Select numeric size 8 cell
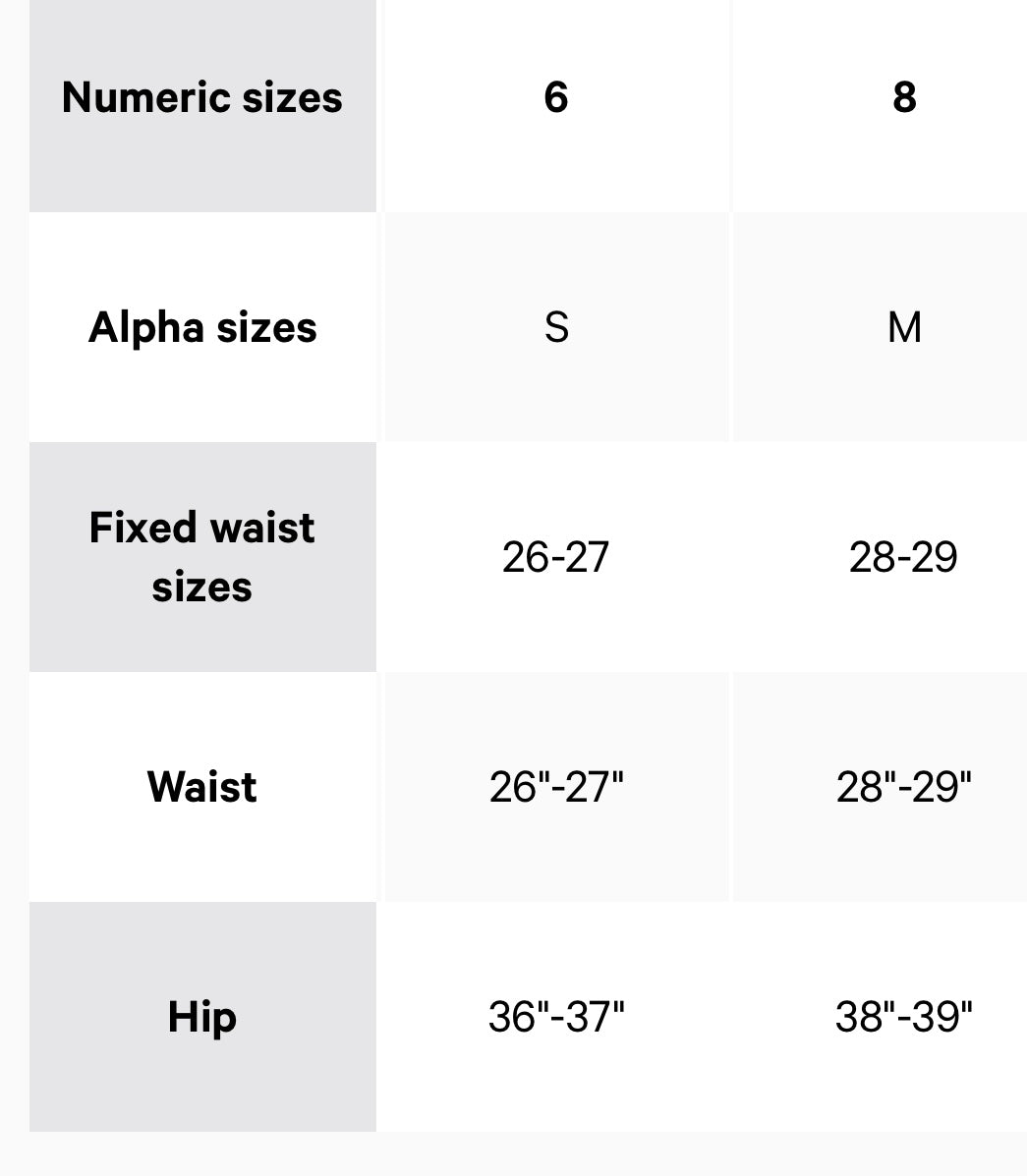 [x=903, y=97]
